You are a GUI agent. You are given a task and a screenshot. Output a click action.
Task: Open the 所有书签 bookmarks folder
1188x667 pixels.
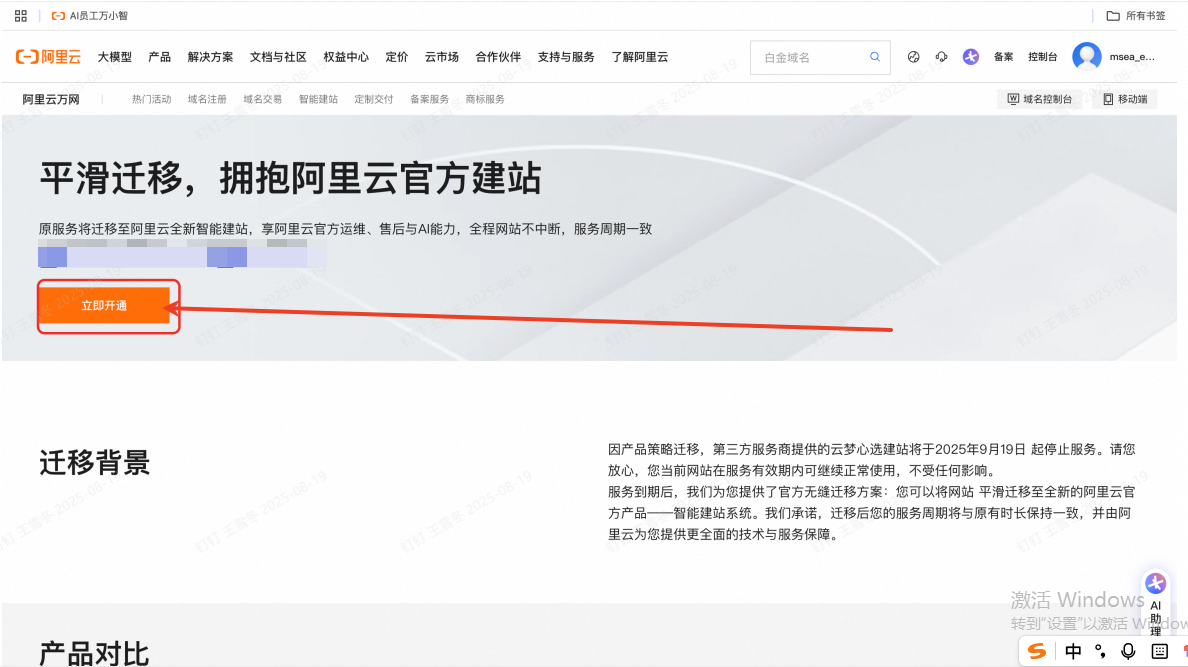click(1136, 16)
